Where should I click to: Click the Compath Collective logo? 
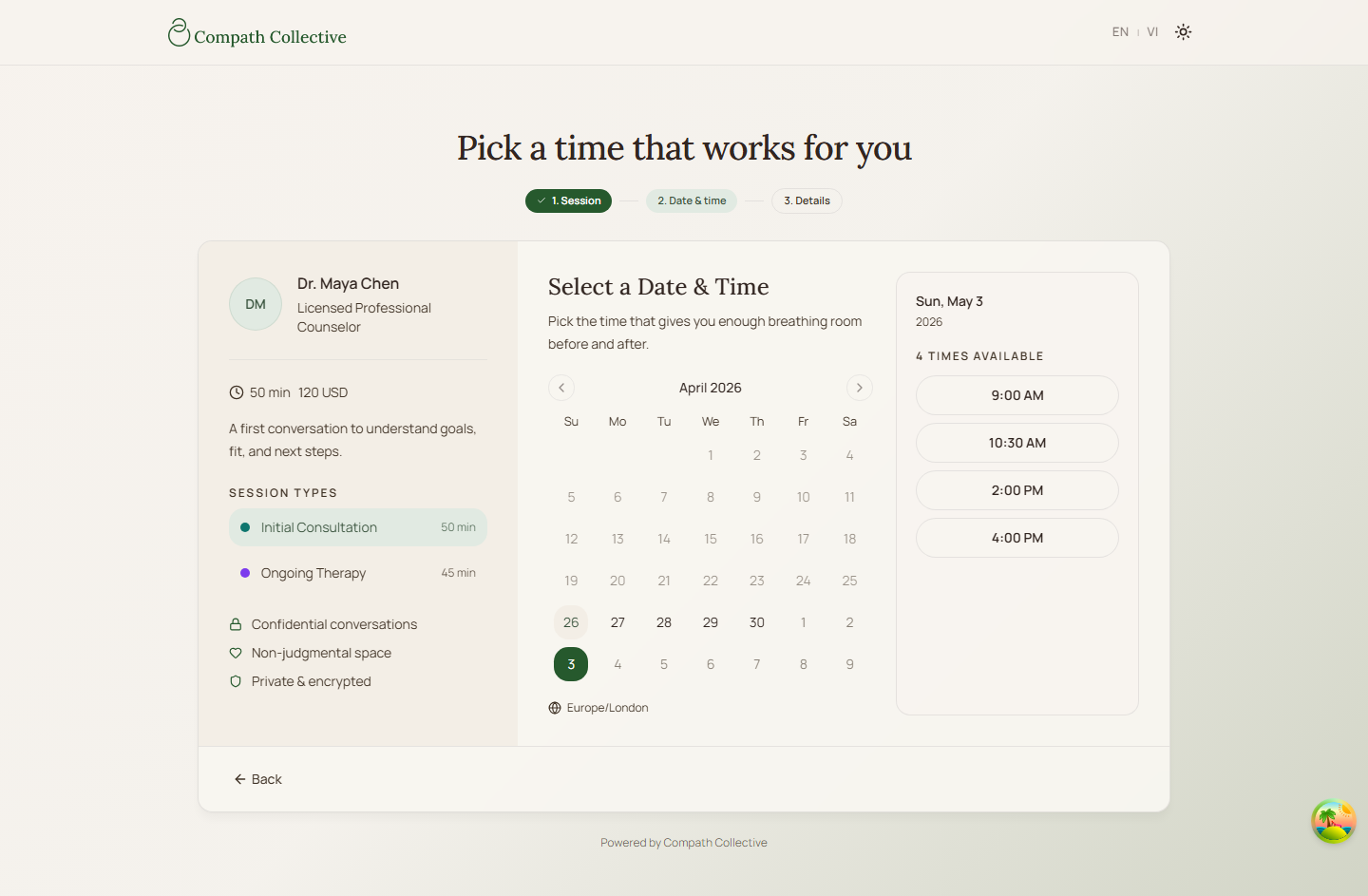(x=256, y=33)
